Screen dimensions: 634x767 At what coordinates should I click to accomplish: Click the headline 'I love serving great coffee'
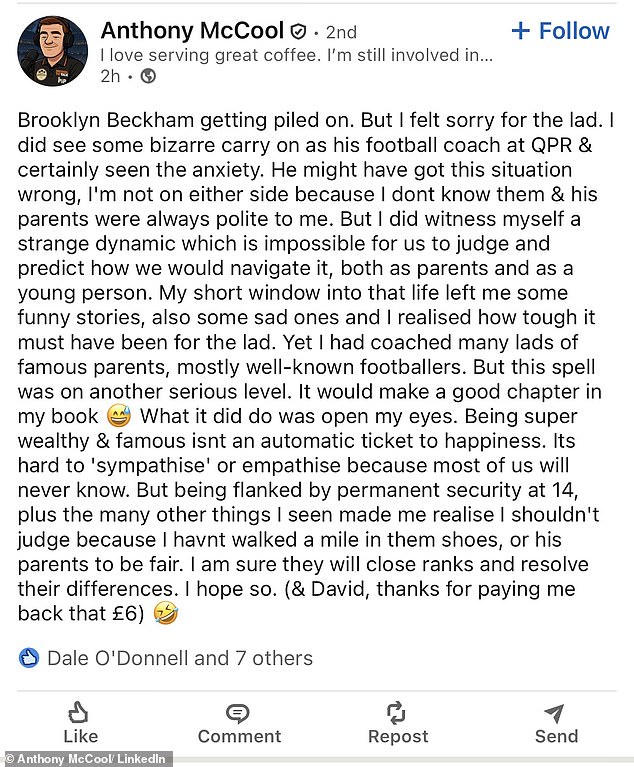click(x=297, y=55)
